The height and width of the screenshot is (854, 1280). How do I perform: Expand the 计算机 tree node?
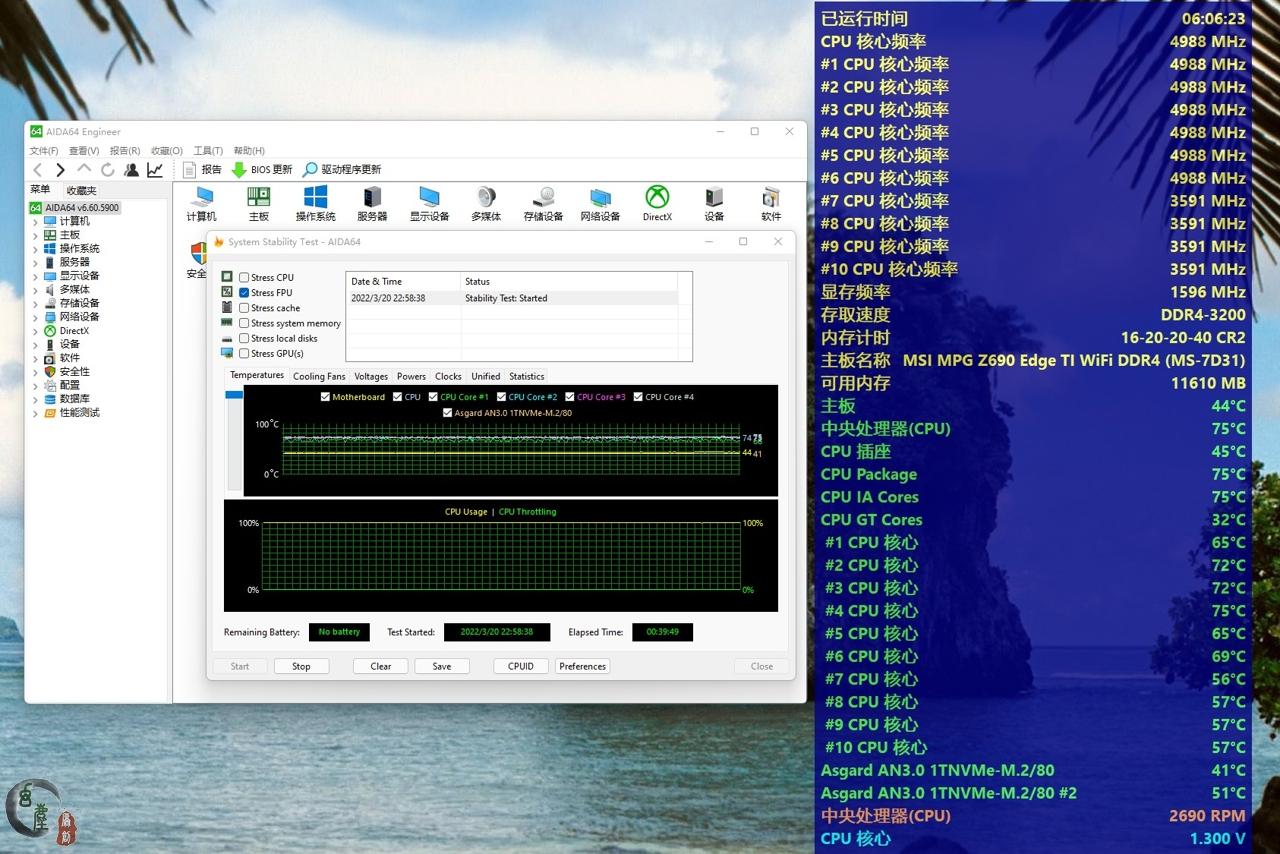(x=36, y=221)
